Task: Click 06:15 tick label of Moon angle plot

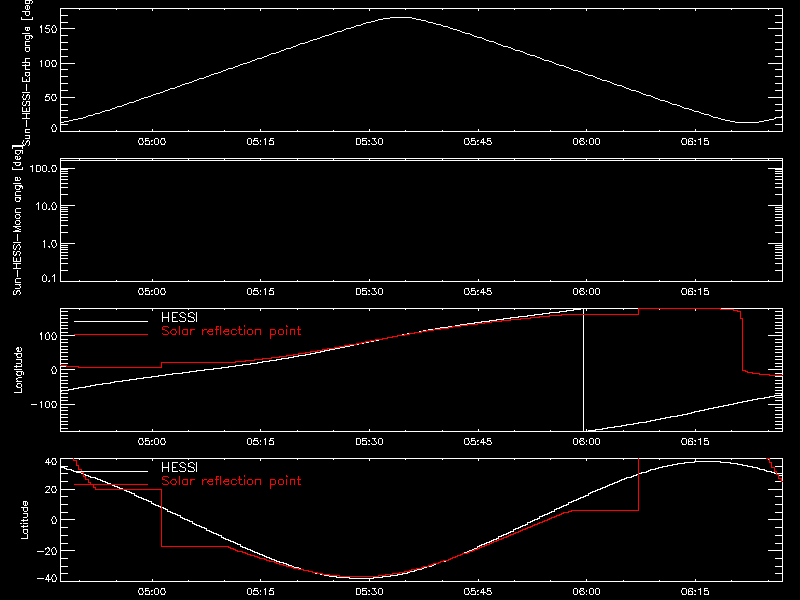Action: 695,292
